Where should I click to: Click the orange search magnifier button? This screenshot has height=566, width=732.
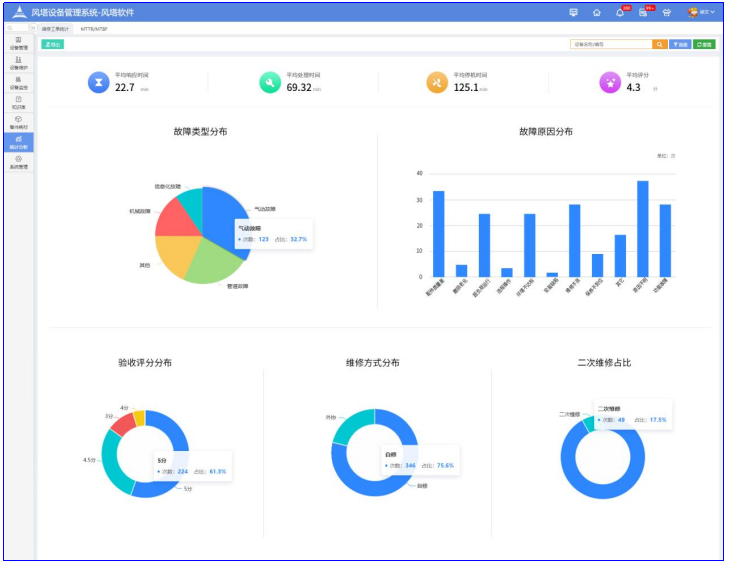pyautogui.click(x=660, y=45)
